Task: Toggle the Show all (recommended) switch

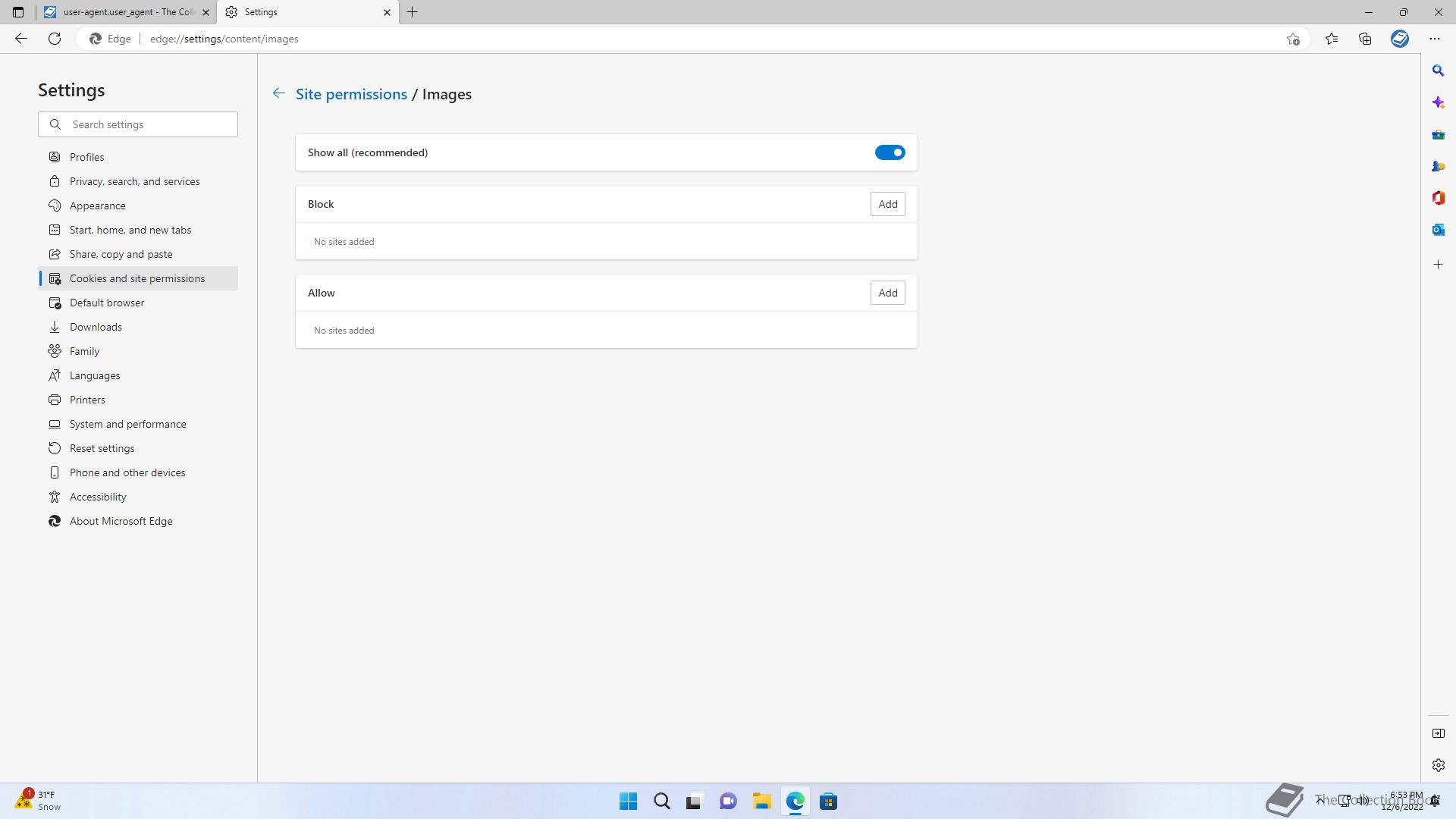Action: click(x=890, y=152)
